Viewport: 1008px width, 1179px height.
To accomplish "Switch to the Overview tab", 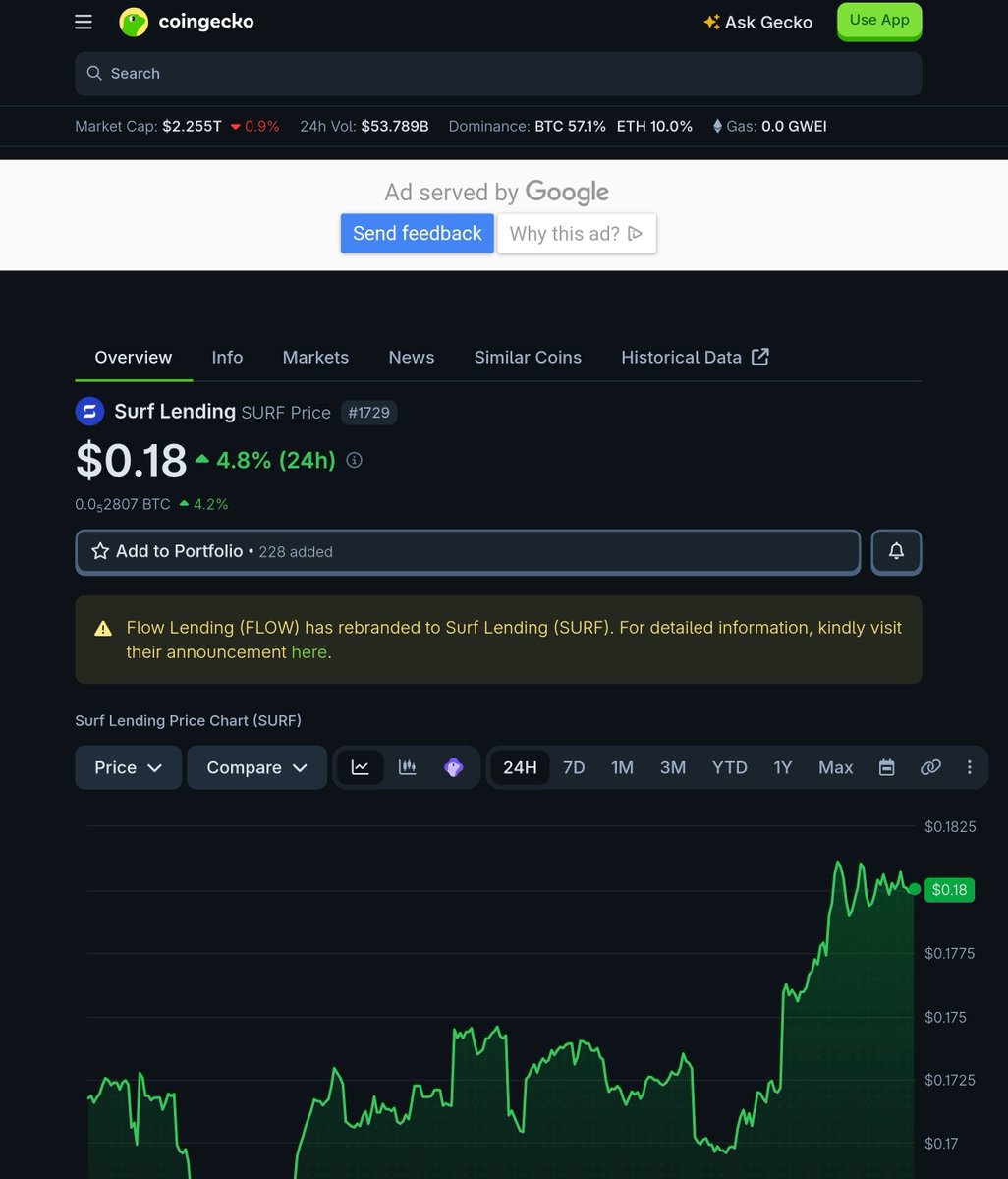I will [x=134, y=358].
